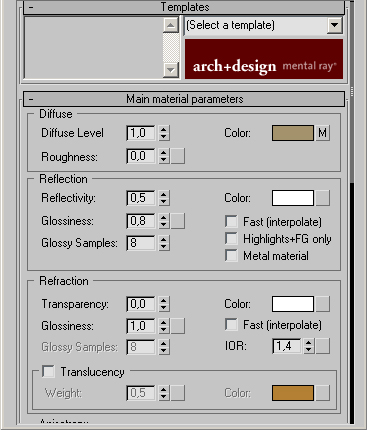
Task: Click the Reflection color map slot button
Action: pyautogui.click(x=322, y=198)
